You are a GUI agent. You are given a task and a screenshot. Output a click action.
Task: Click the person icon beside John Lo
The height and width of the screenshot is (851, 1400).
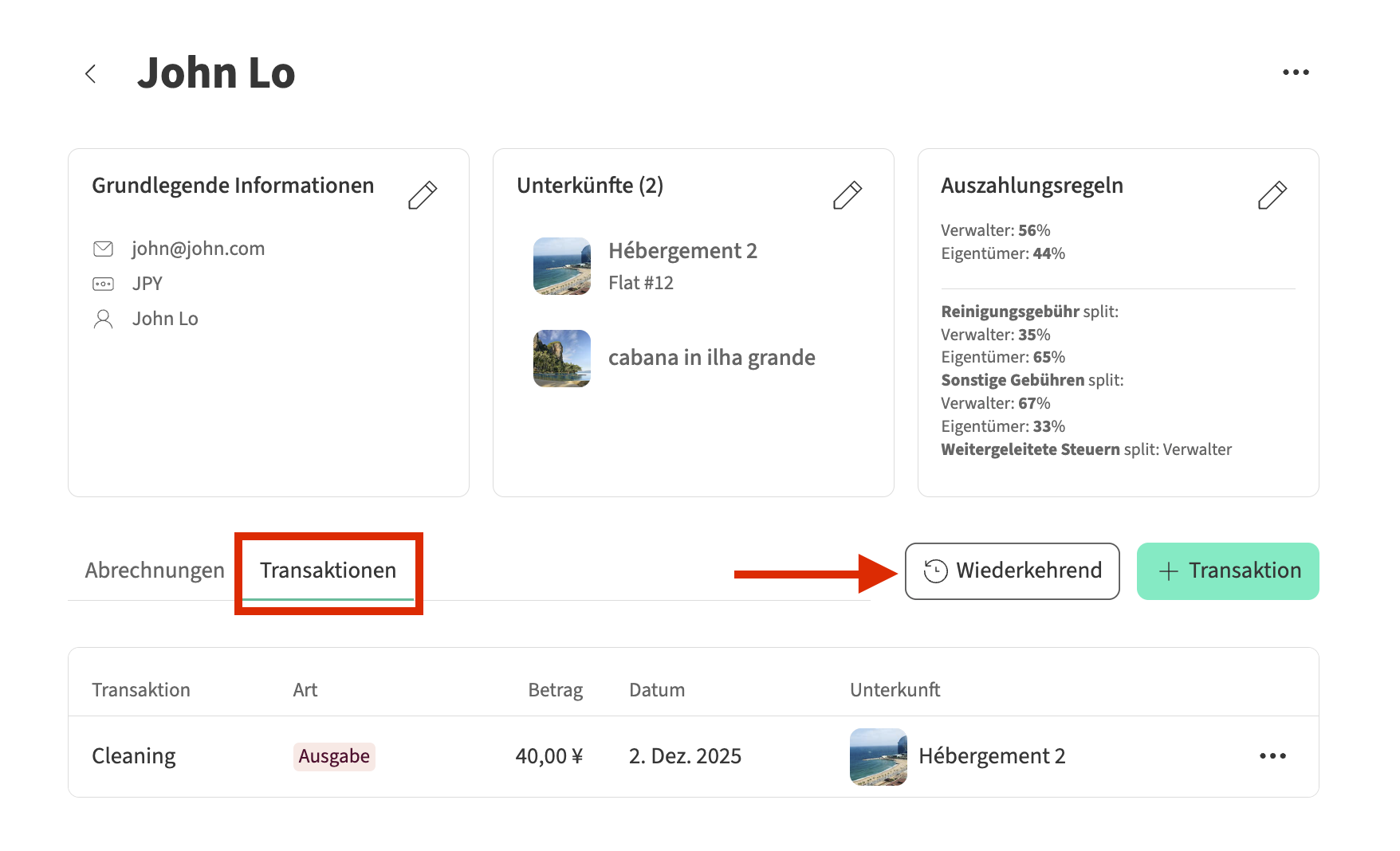click(x=104, y=319)
